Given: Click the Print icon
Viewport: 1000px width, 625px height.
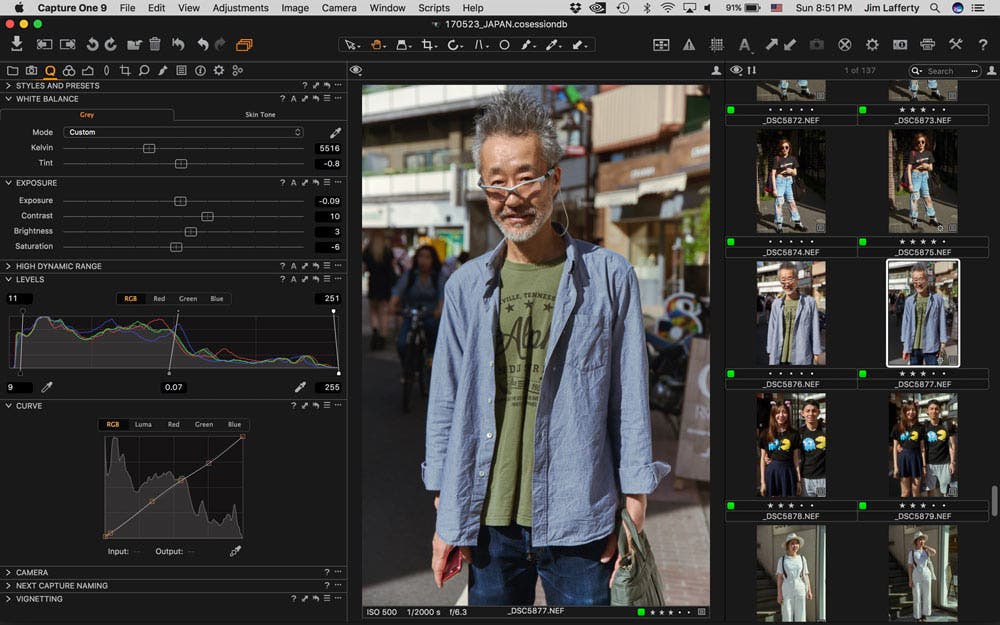Looking at the screenshot, I should pos(927,45).
